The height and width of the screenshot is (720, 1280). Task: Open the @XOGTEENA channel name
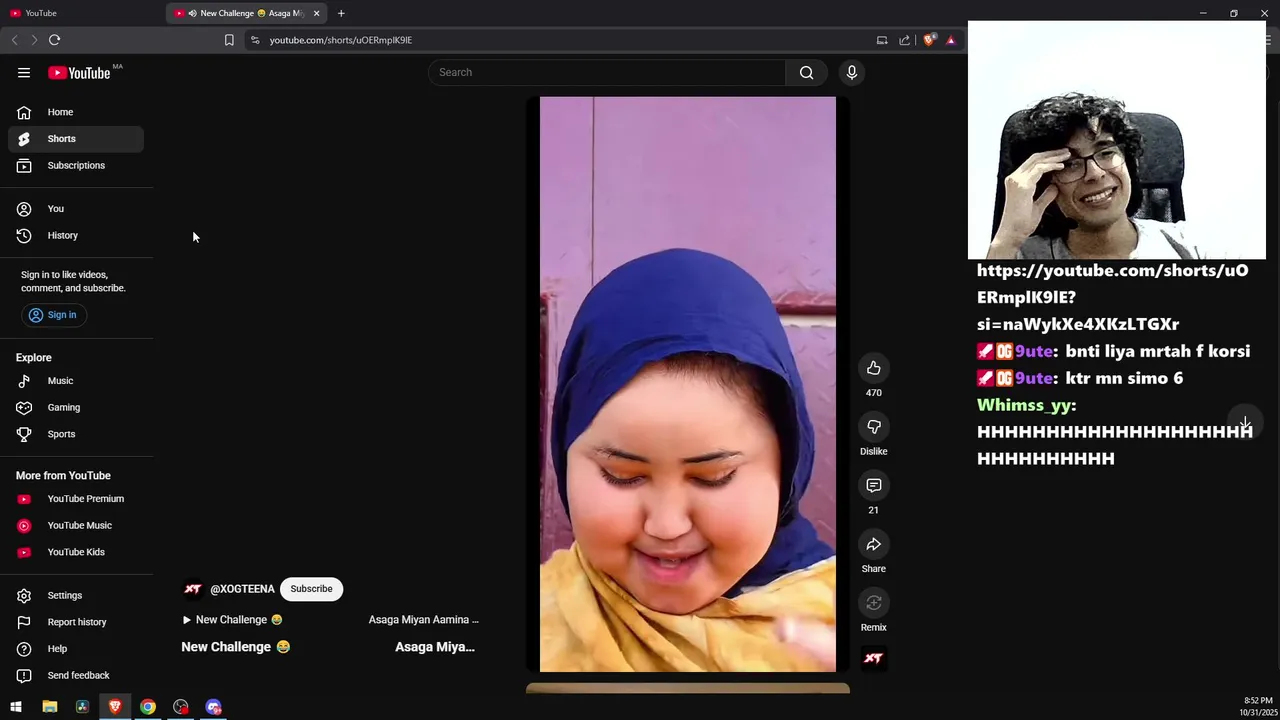tap(242, 589)
